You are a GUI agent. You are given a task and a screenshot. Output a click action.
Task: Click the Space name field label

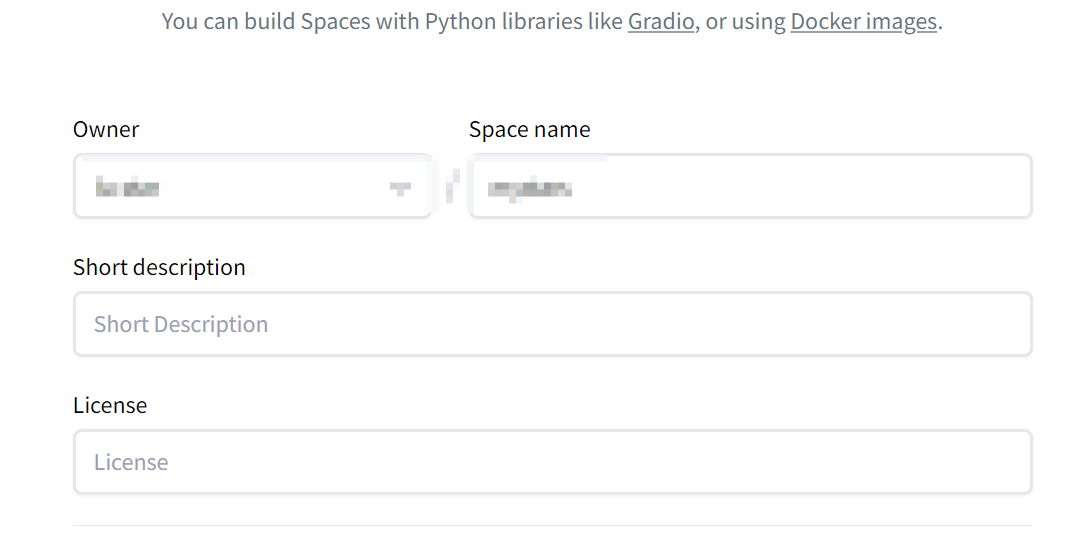[529, 129]
